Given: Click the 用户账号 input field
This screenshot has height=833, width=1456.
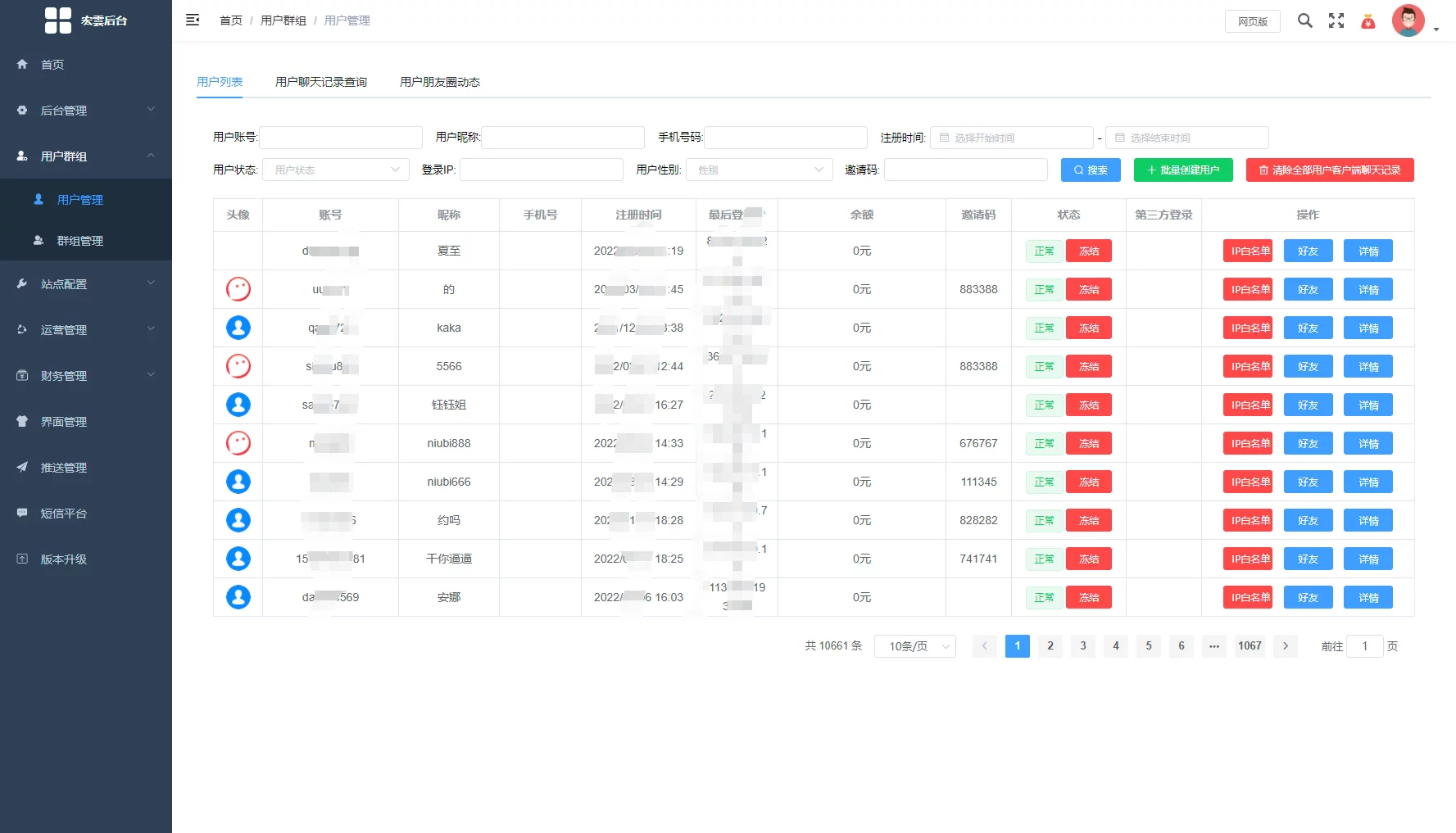Looking at the screenshot, I should pos(341,137).
